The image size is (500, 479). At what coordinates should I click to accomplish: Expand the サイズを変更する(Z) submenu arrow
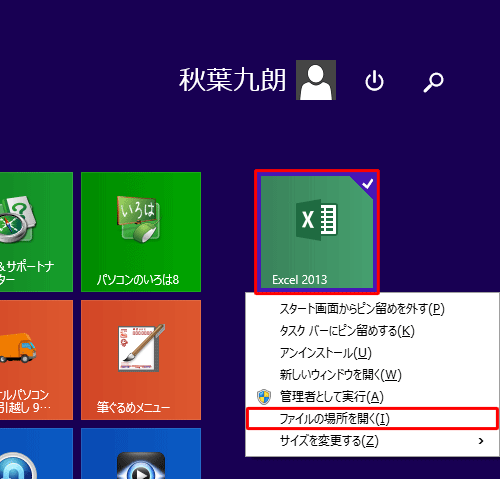point(481,441)
